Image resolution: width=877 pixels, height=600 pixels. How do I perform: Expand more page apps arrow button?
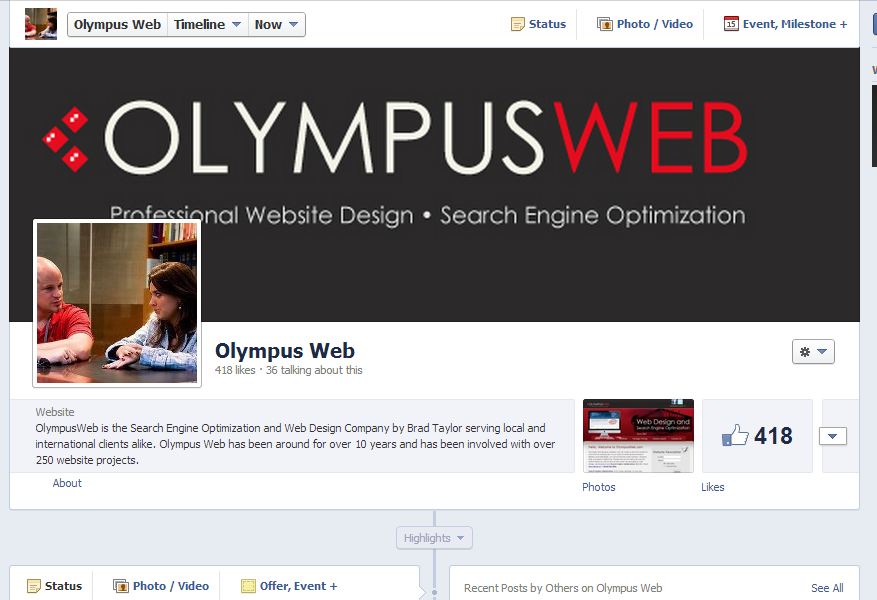coord(832,436)
